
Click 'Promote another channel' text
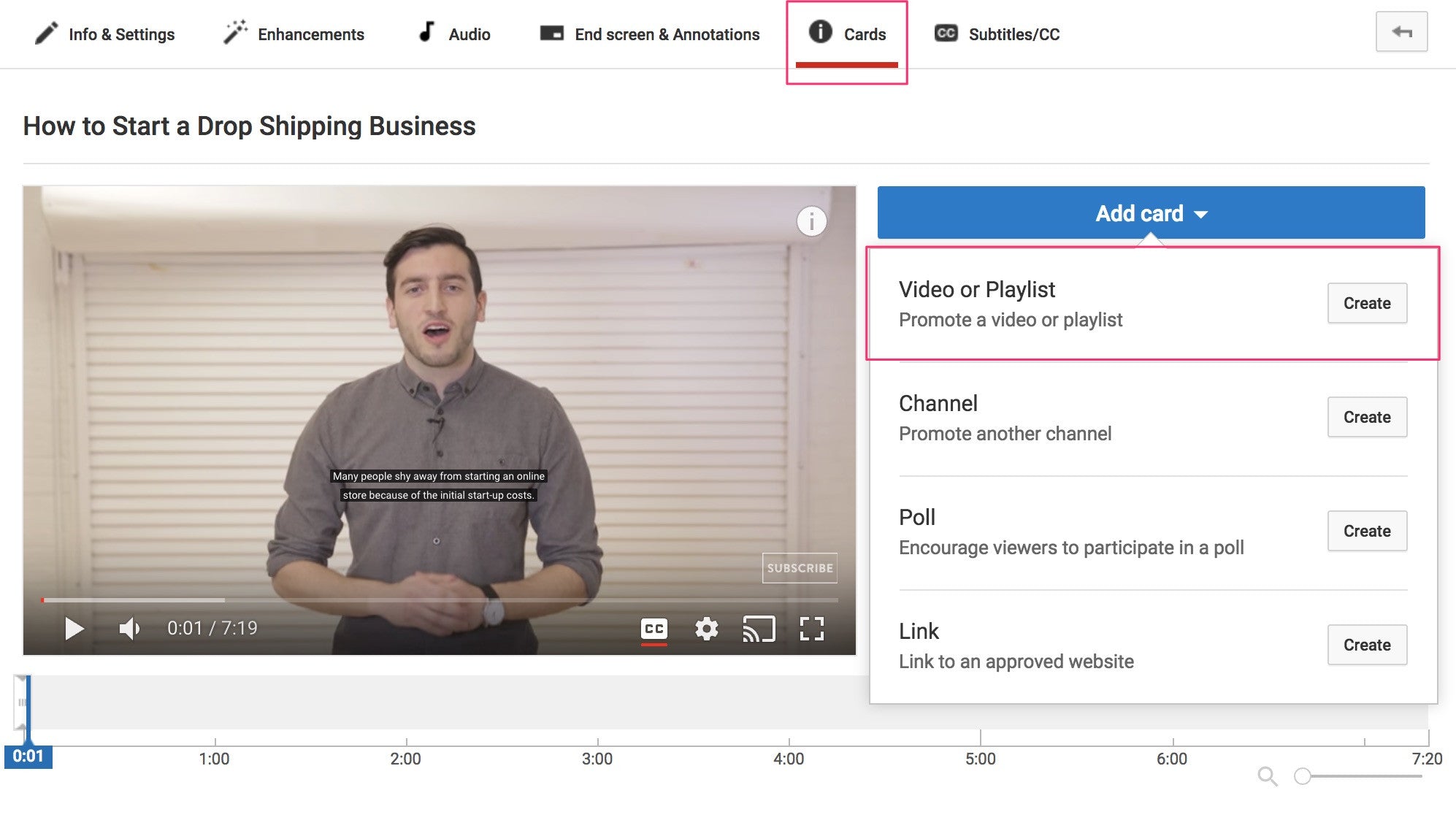coord(1005,434)
